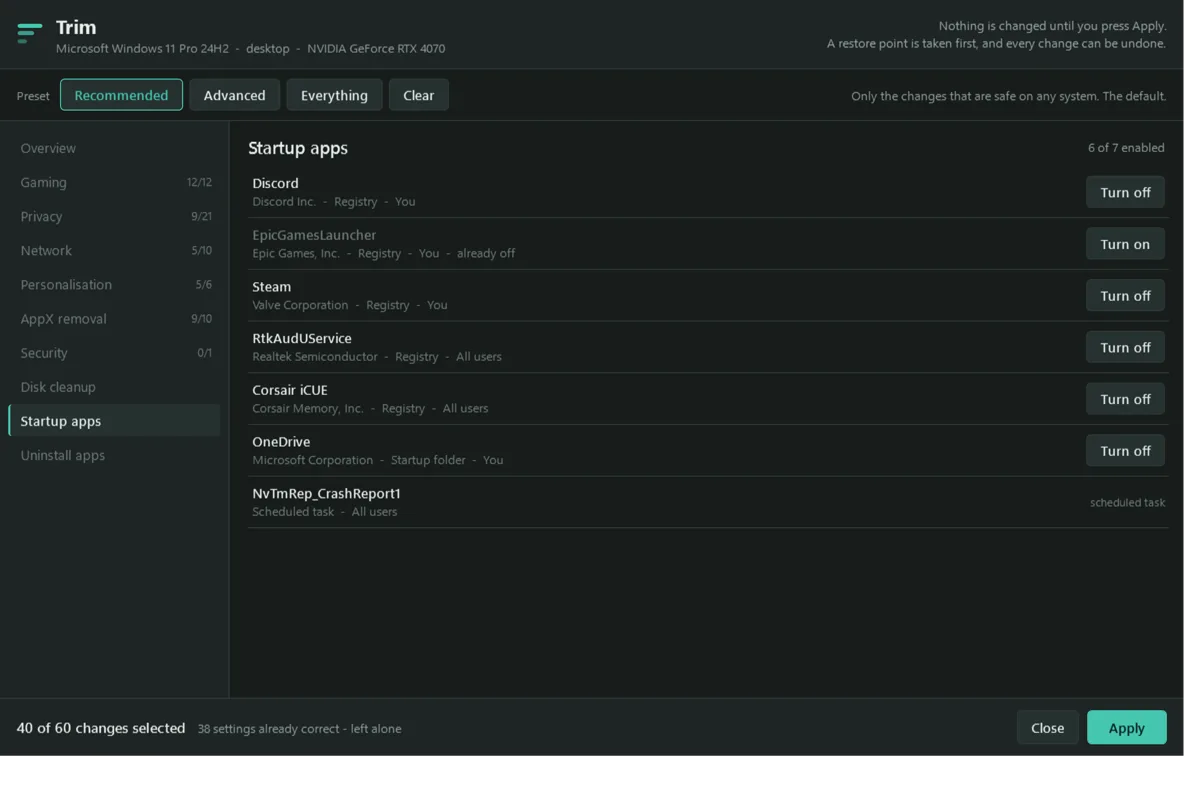
Task: Click the AppX removal 9/10 count
Action: [x=201, y=318]
